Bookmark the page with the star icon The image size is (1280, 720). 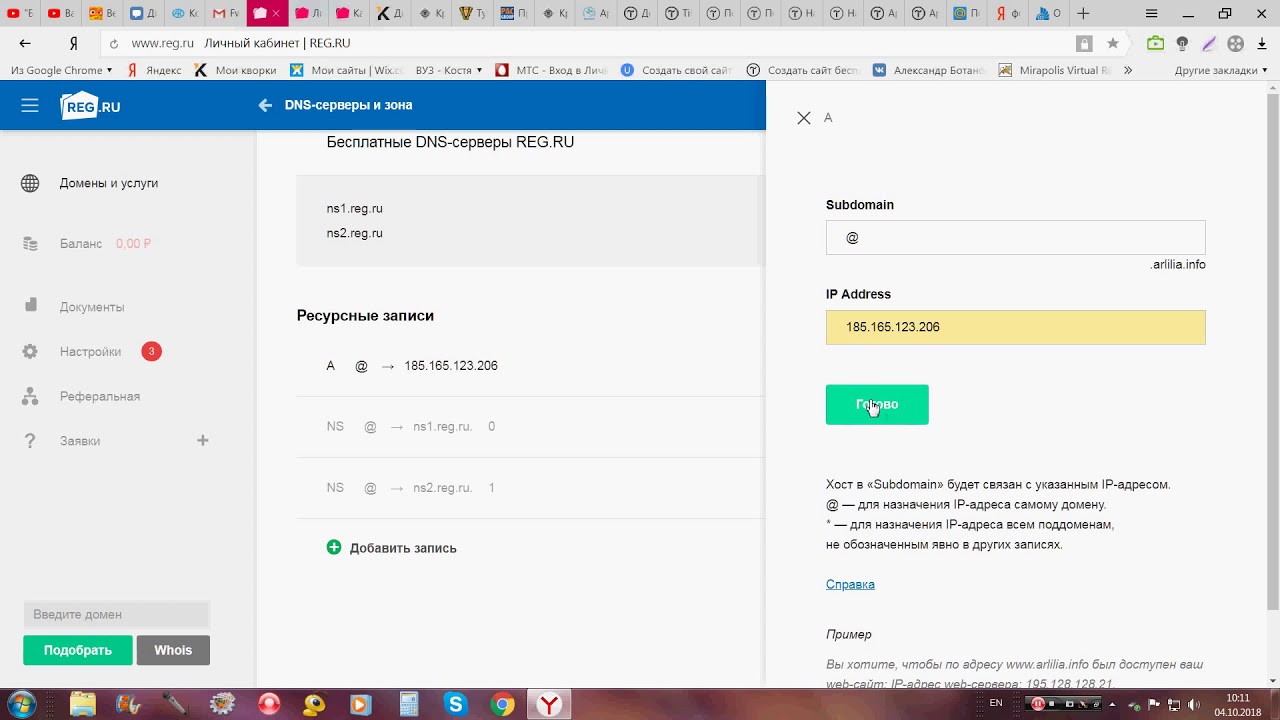(1113, 44)
